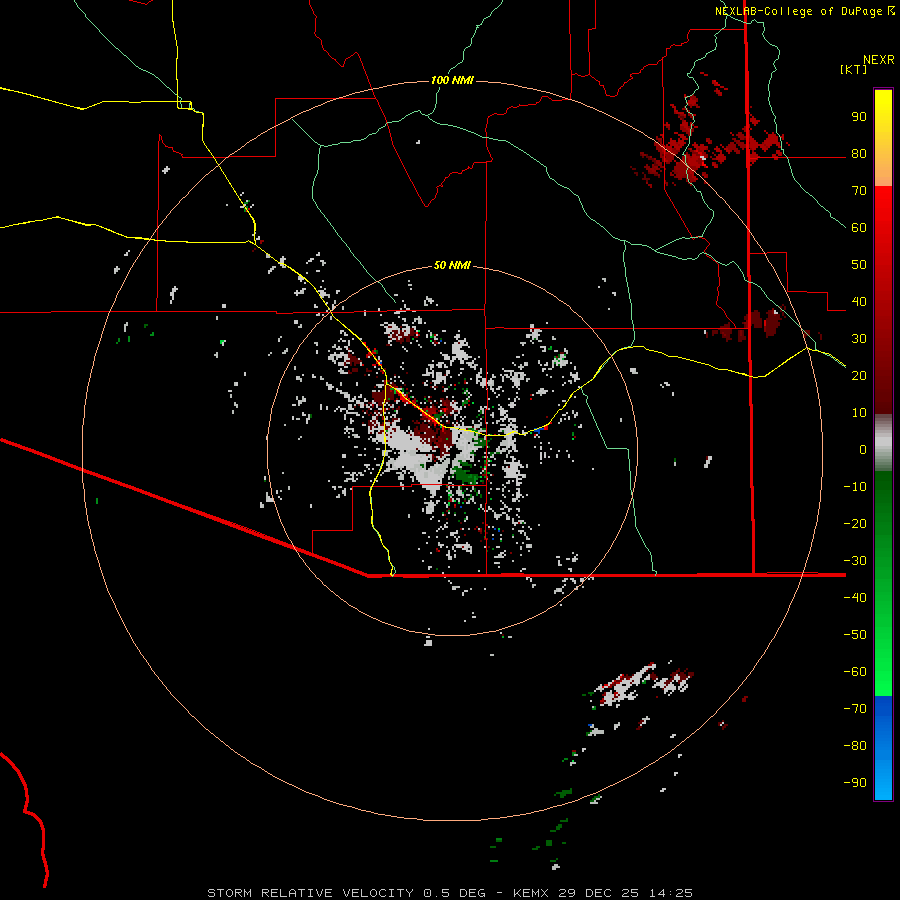Click the -90 value on the velocity scale

pyautogui.click(x=855, y=782)
